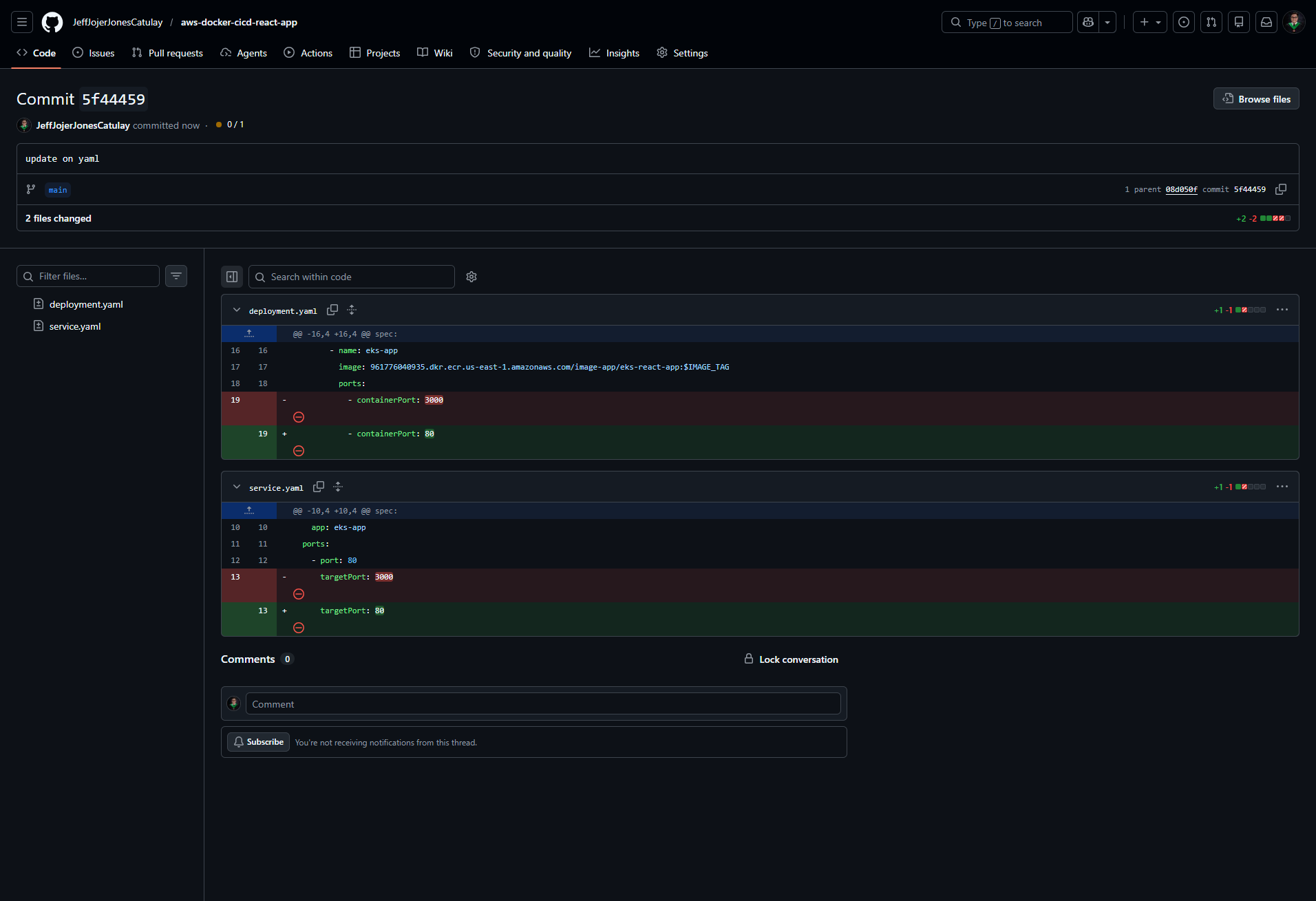This screenshot has height=901, width=1316.
Task: Open more options for deployment.yaml
Action: tap(1282, 310)
